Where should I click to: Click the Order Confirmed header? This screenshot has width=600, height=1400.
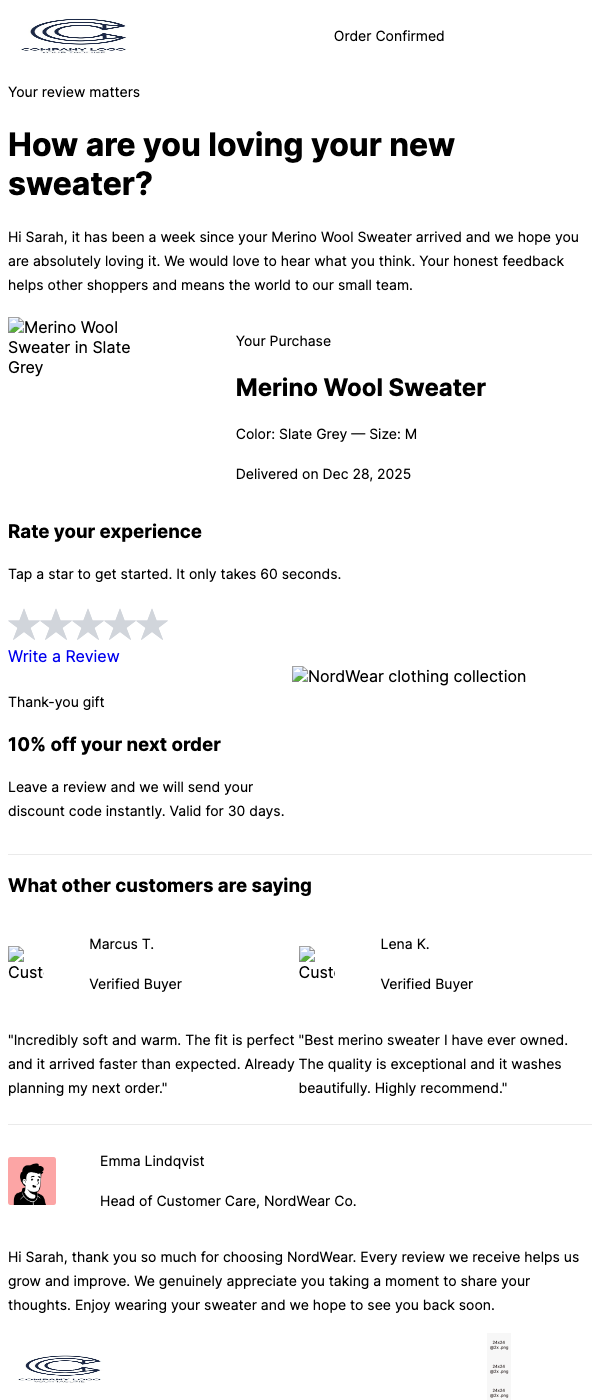click(x=388, y=36)
